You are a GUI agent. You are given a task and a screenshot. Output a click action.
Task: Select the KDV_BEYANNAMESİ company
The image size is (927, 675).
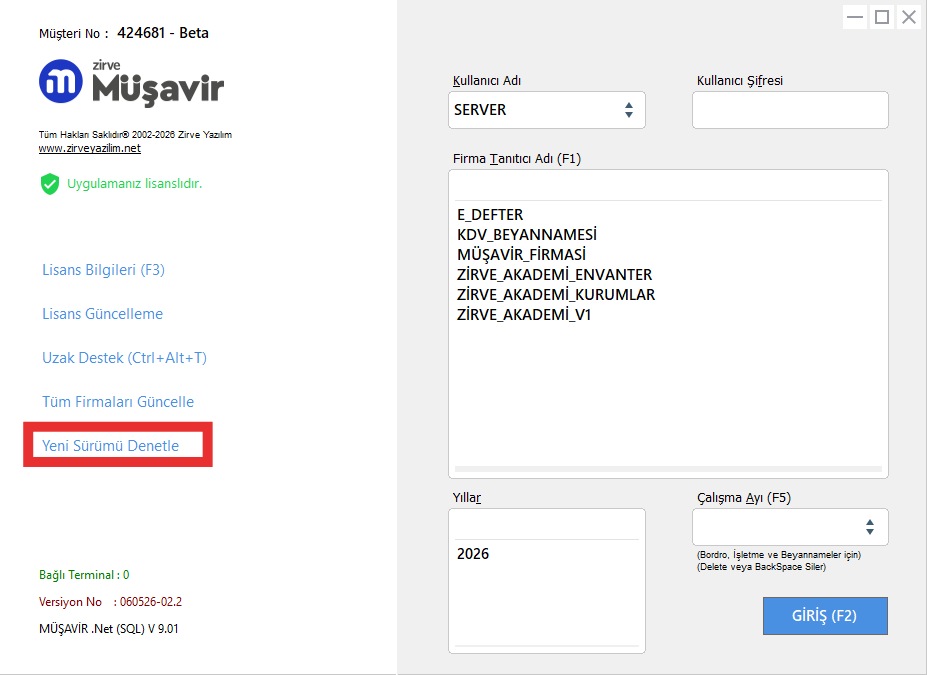(x=527, y=235)
